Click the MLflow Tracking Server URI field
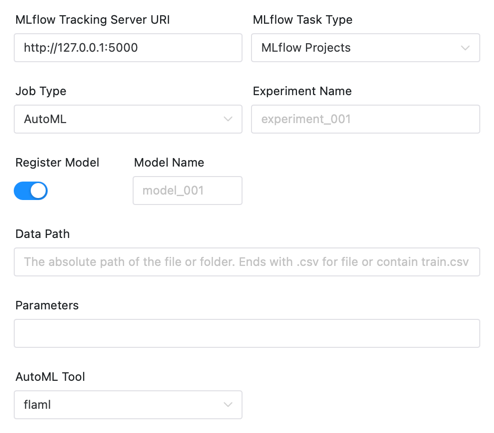The width and height of the screenshot is (494, 433). (128, 48)
